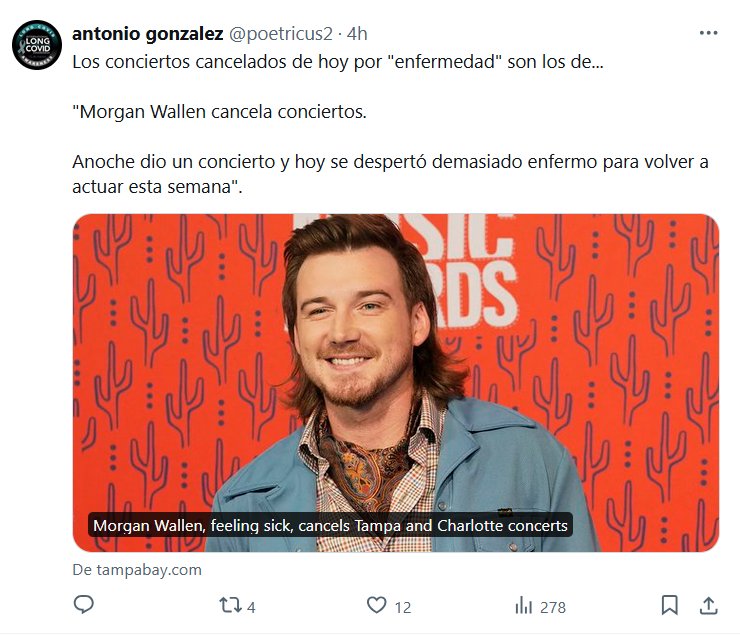Click the paragraph beginning Anoche dio un concierto
This screenshot has height=636, width=740.
(390, 174)
